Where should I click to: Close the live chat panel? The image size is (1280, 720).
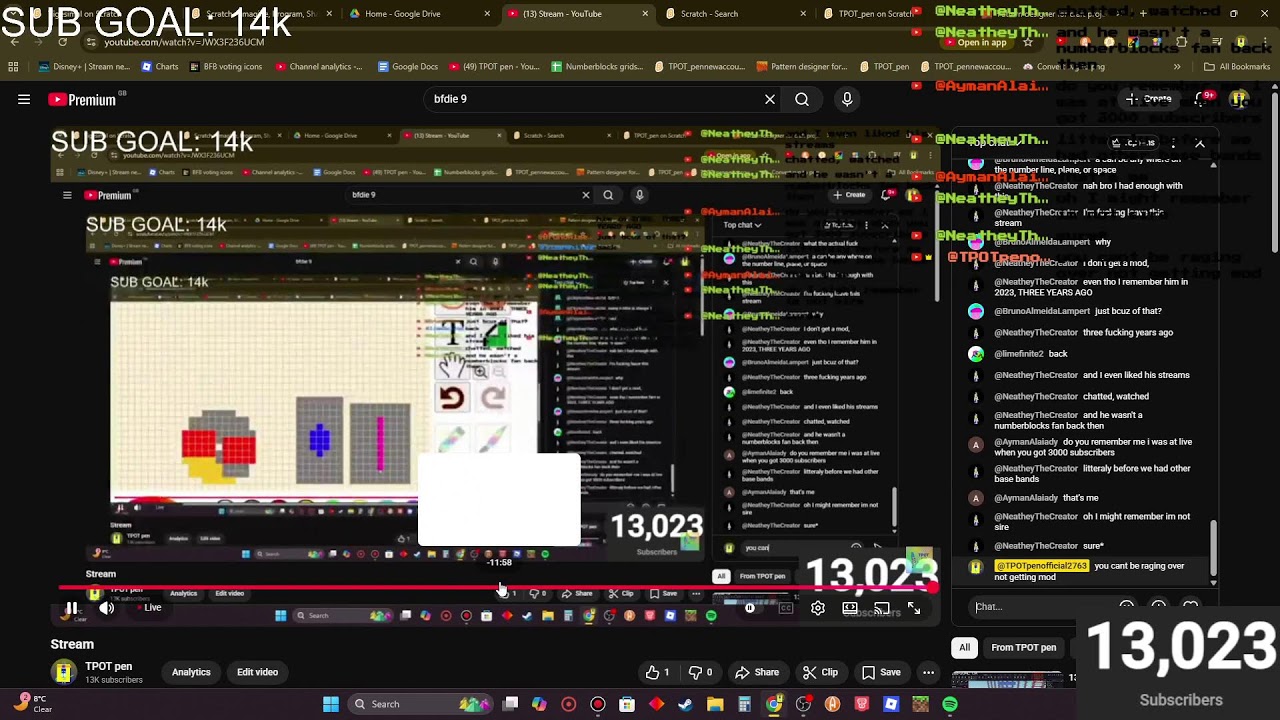[x=1199, y=143]
